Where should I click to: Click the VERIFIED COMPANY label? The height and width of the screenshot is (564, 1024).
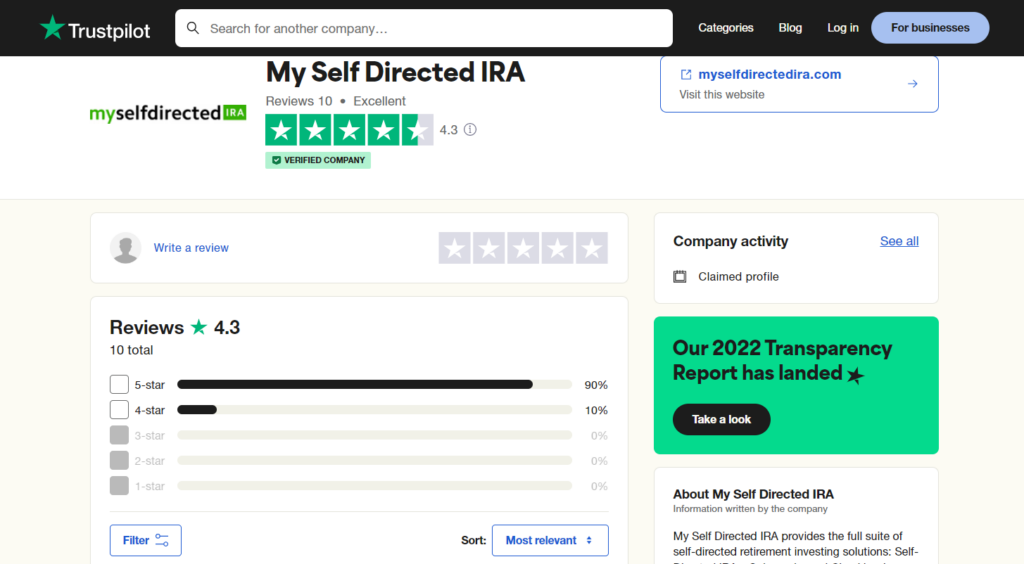[325, 160]
